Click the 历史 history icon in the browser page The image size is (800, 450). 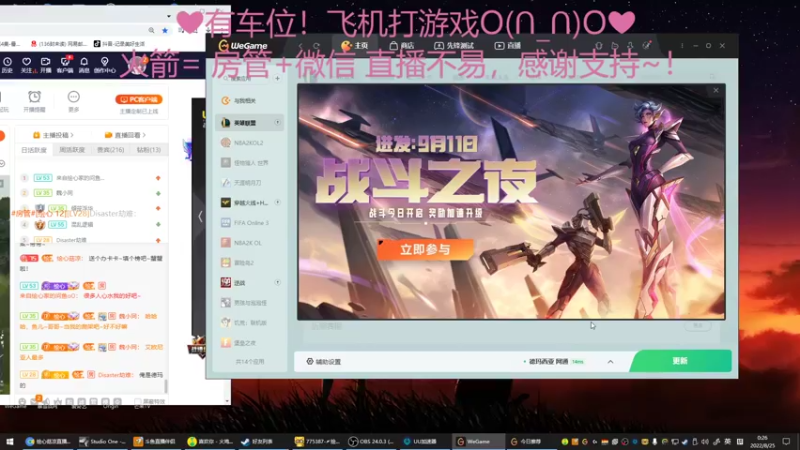pyautogui.click(x=7, y=65)
